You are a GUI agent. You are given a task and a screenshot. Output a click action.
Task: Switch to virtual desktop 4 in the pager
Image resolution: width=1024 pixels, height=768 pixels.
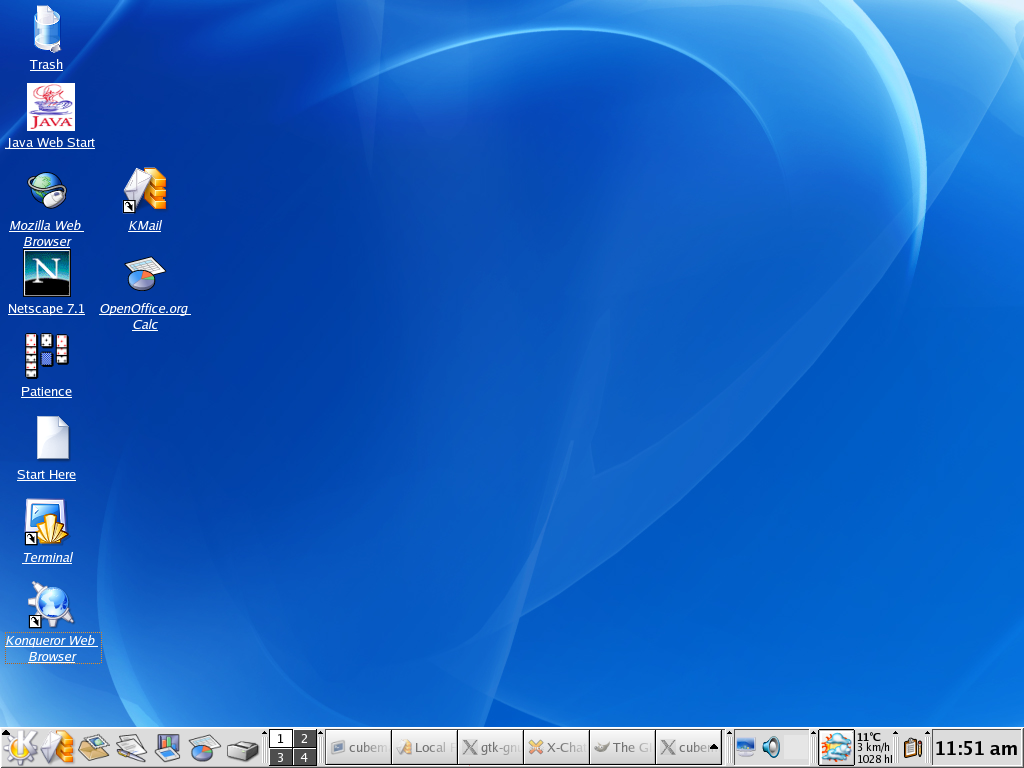(304, 757)
